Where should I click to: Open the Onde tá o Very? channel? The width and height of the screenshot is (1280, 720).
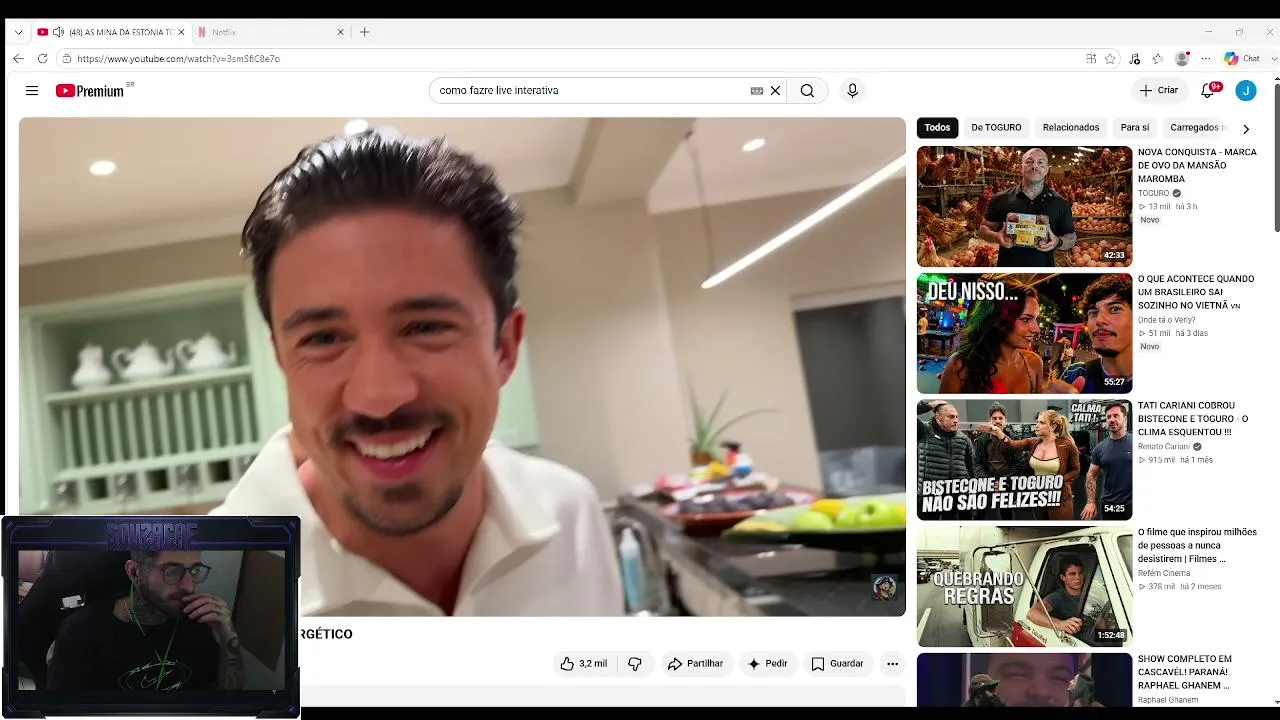point(1166,320)
